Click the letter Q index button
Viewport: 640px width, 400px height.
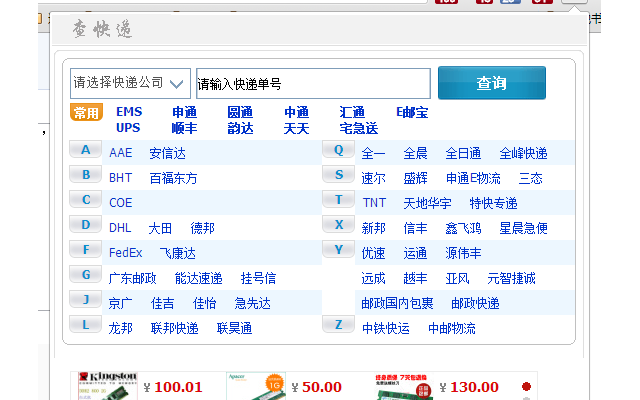point(338,149)
